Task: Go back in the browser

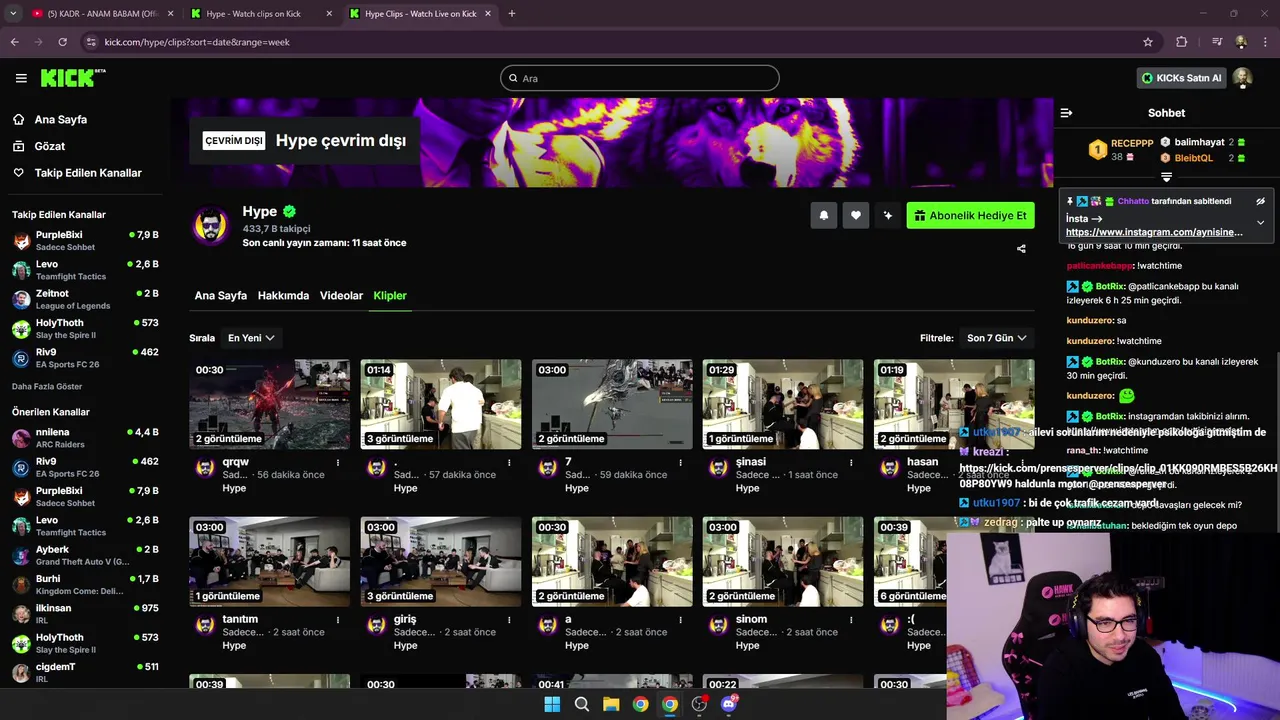Action: 14,42
